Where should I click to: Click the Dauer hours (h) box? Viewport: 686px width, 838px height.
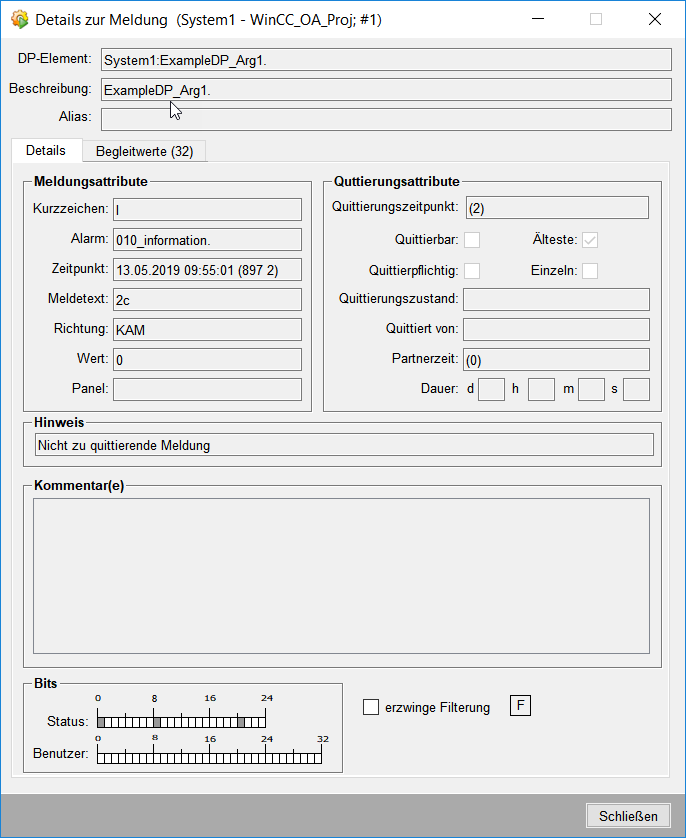pyautogui.click(x=541, y=389)
